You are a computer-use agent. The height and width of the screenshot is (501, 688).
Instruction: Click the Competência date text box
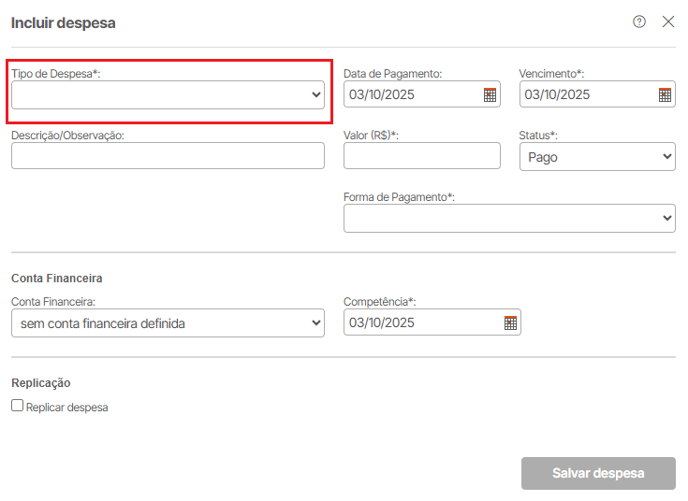coord(420,323)
